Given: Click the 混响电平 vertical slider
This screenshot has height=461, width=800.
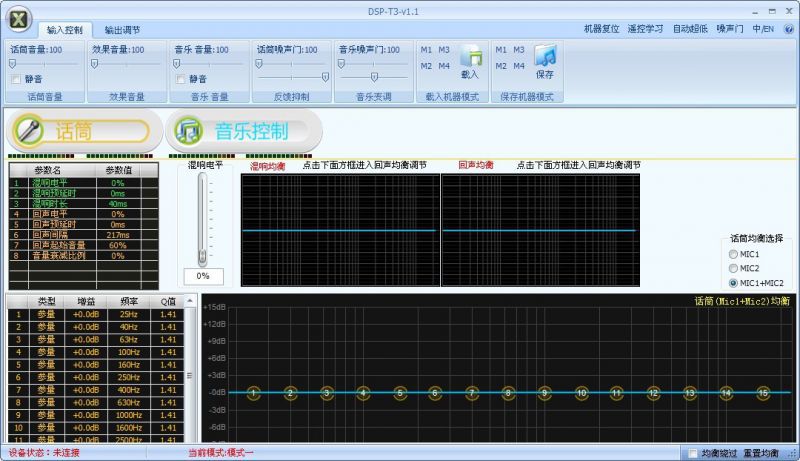Looking at the screenshot, I should 203,218.
